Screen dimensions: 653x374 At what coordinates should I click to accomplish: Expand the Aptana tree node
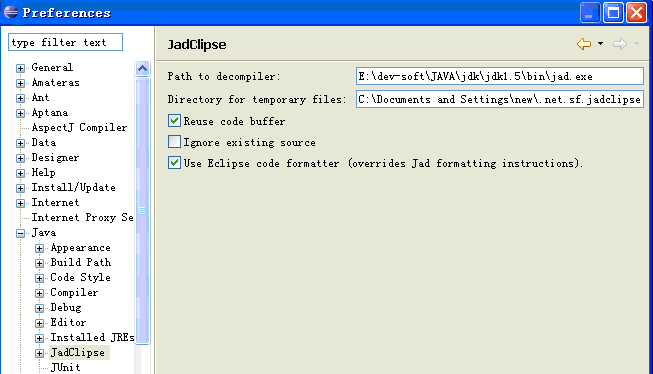(x=20, y=113)
